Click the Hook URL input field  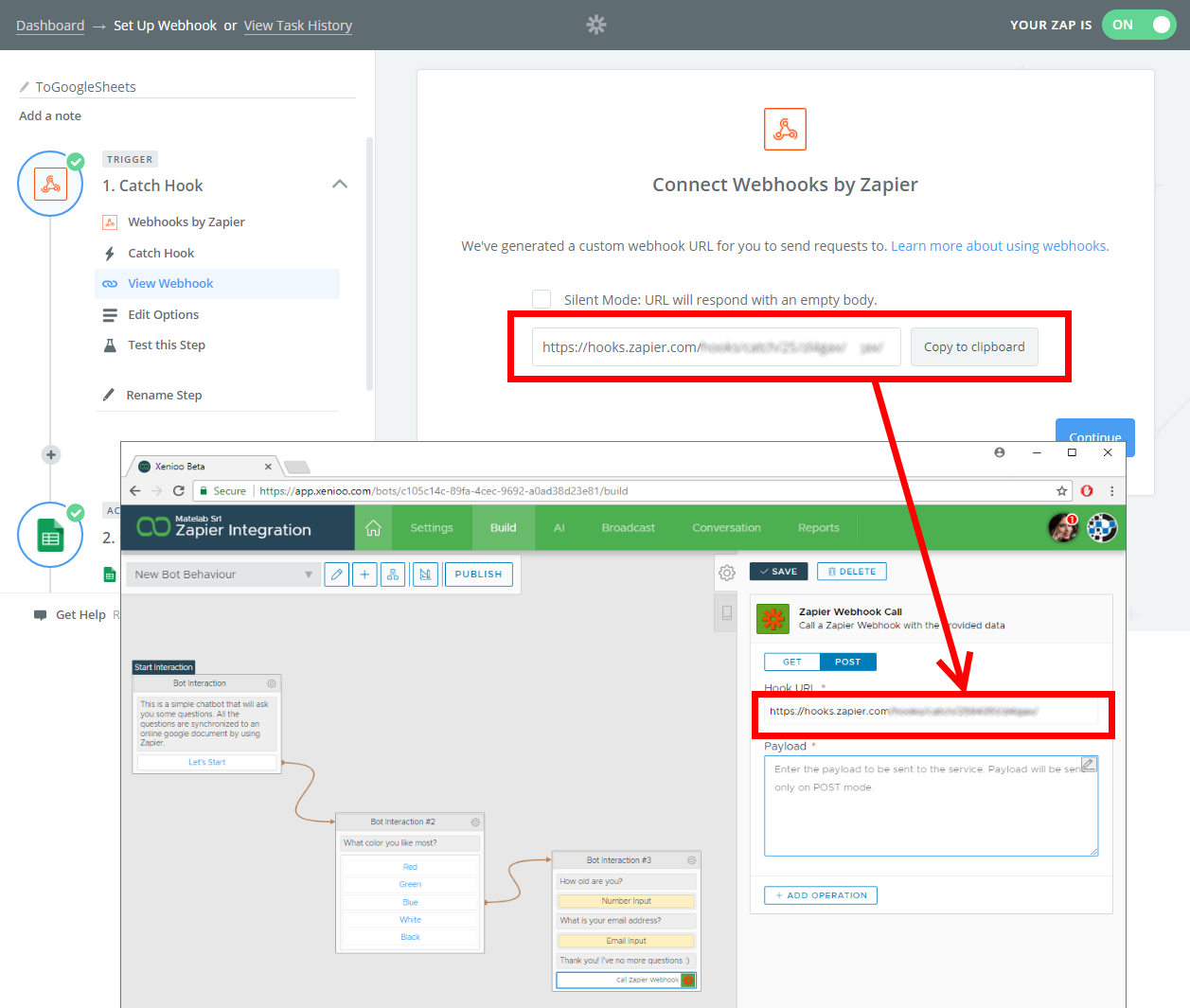931,712
